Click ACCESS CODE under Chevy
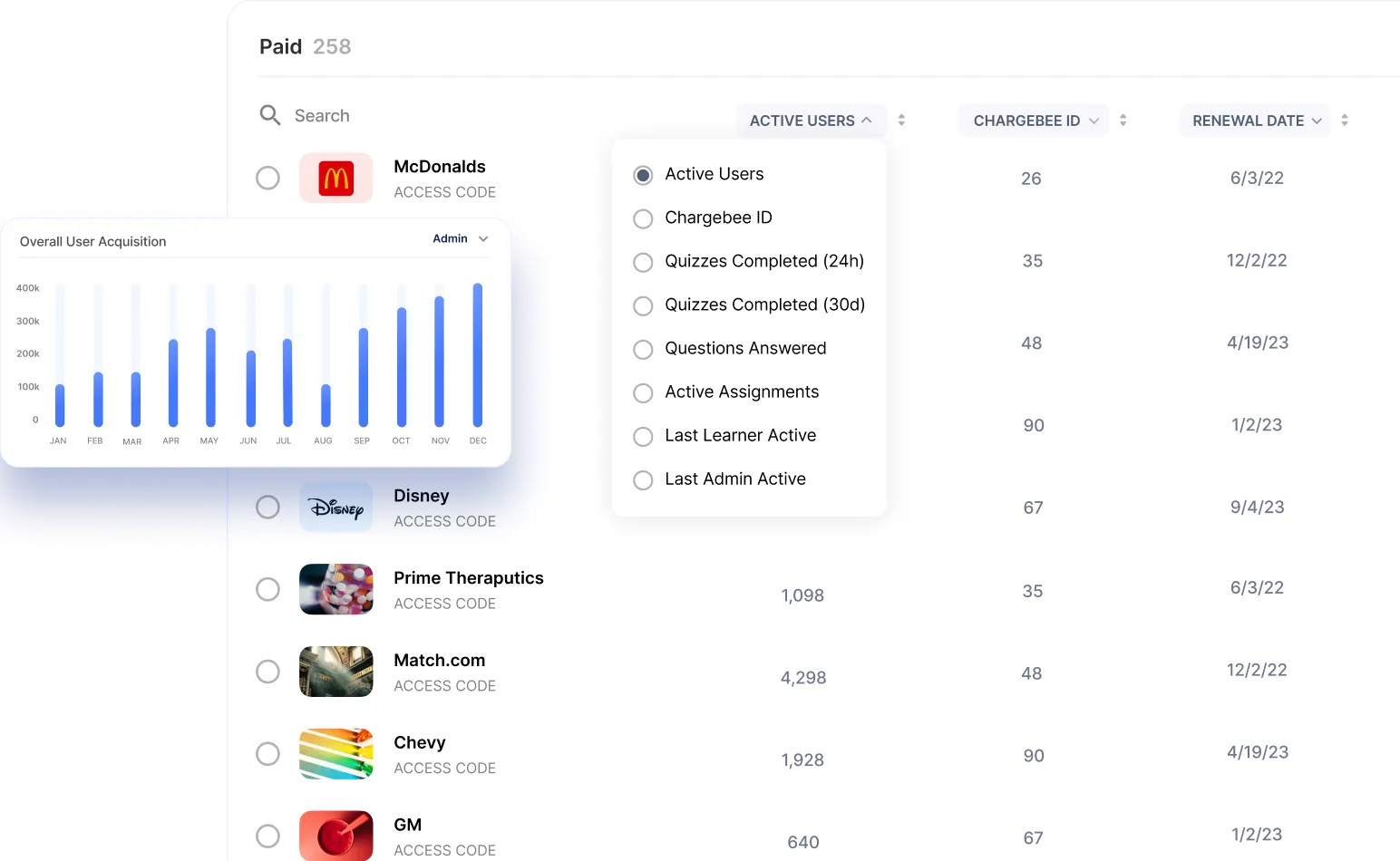The width and height of the screenshot is (1400, 861). tap(445, 768)
